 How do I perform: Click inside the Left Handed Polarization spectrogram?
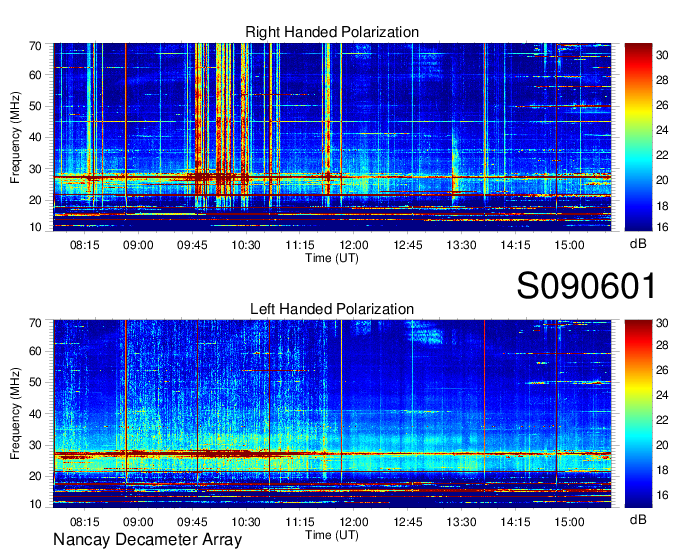click(x=332, y=414)
